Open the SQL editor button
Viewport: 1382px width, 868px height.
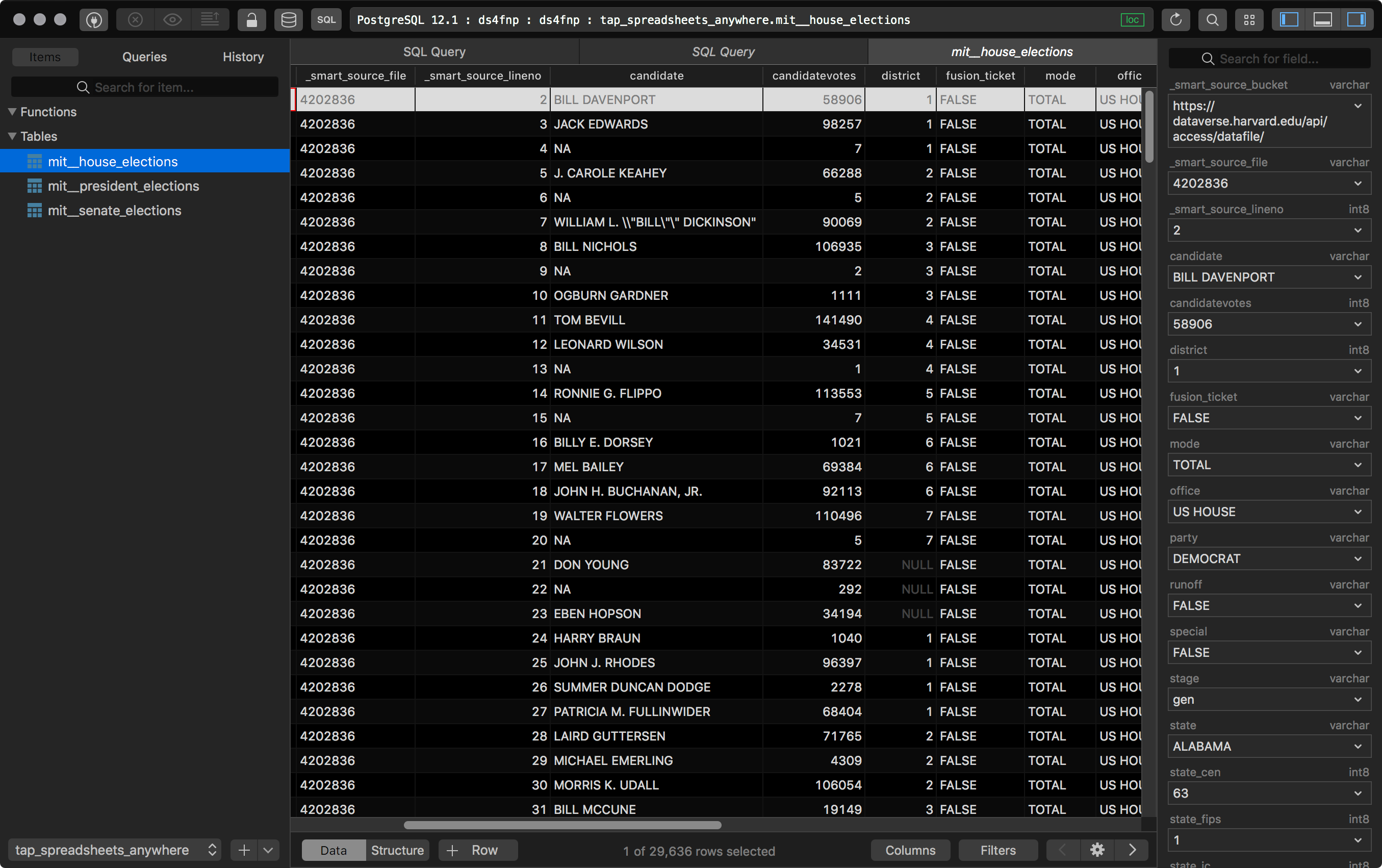click(326, 20)
